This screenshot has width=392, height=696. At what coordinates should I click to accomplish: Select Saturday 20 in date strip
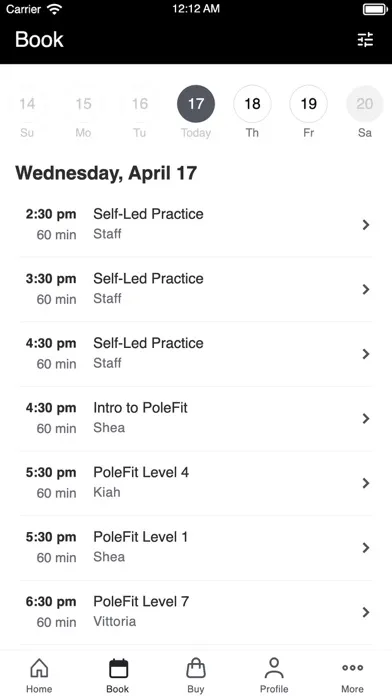pos(365,104)
